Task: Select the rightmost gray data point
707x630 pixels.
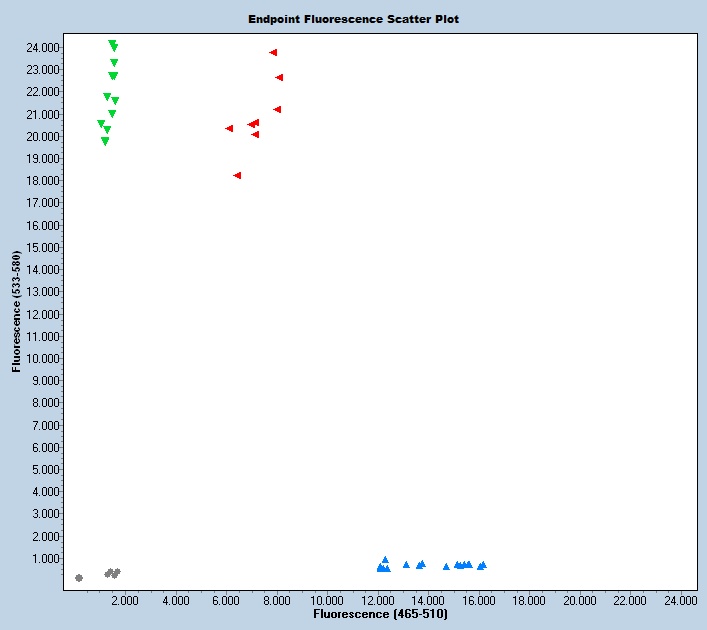Action: click(117, 572)
